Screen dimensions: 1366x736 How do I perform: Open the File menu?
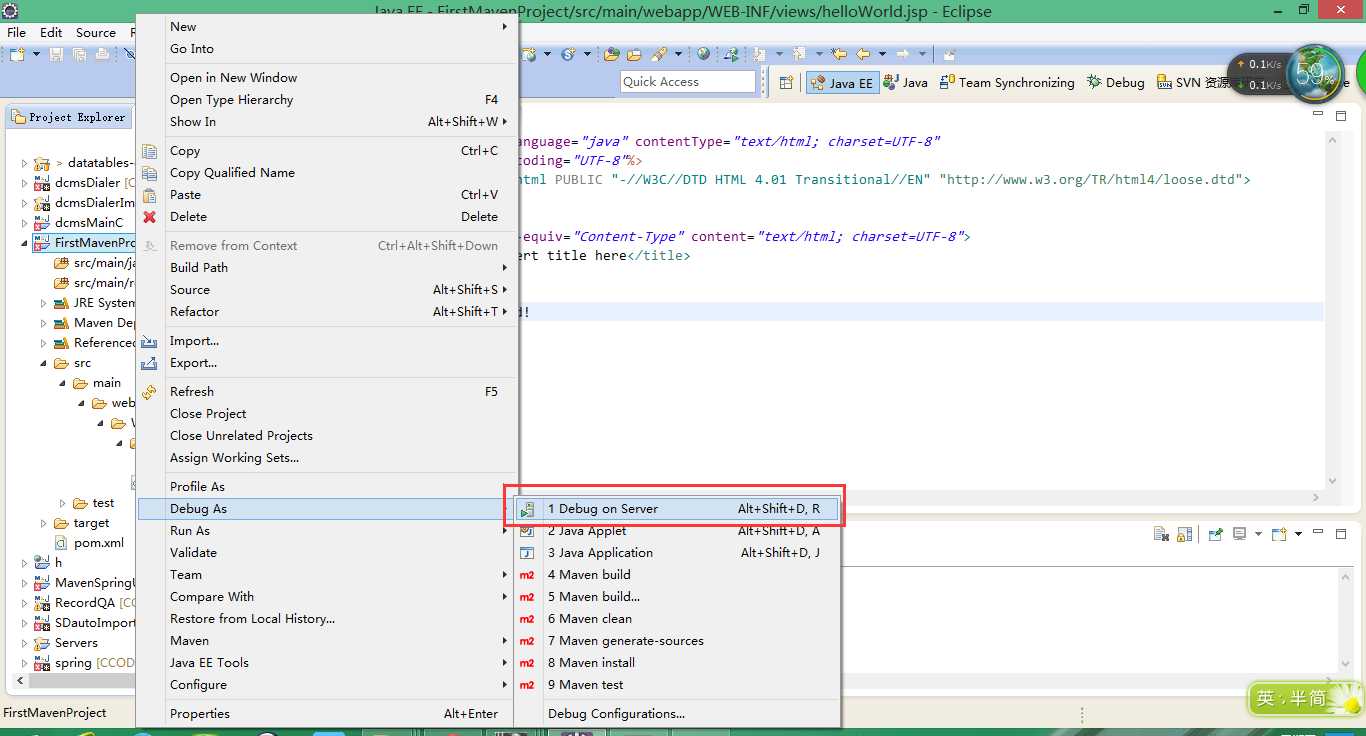(x=17, y=33)
